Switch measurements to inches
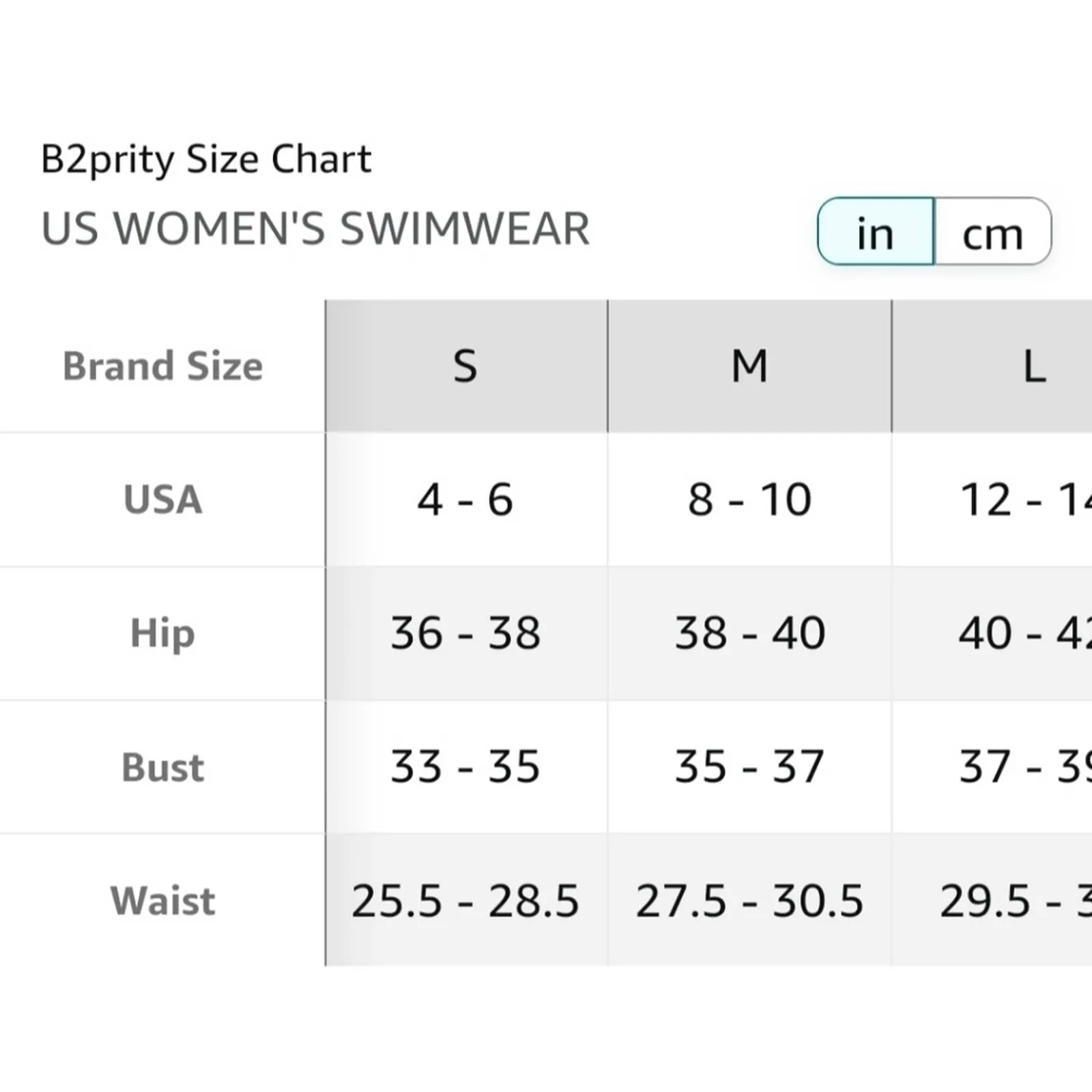The width and height of the screenshot is (1092, 1092). click(876, 232)
